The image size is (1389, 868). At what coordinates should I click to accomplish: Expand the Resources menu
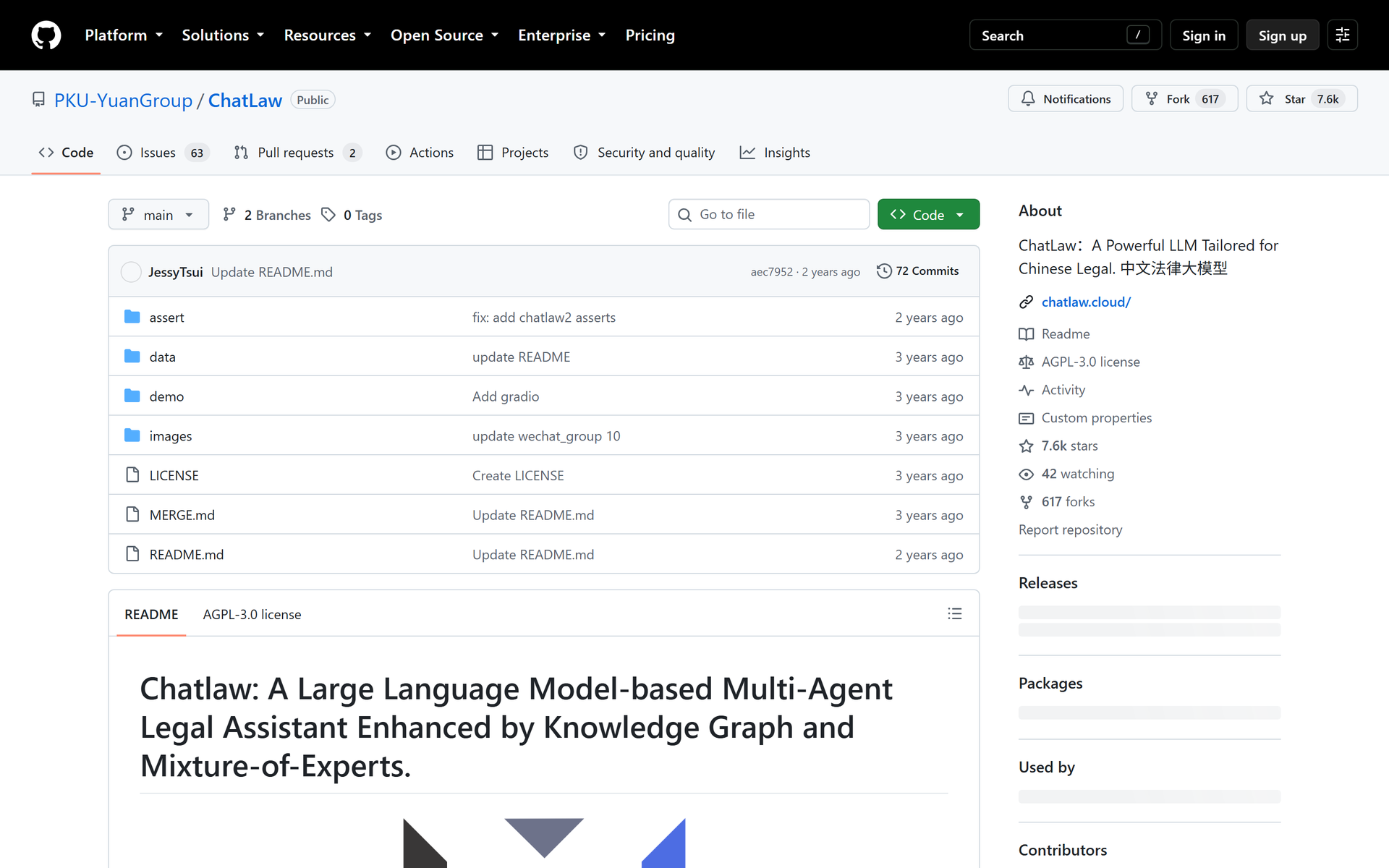tap(327, 35)
